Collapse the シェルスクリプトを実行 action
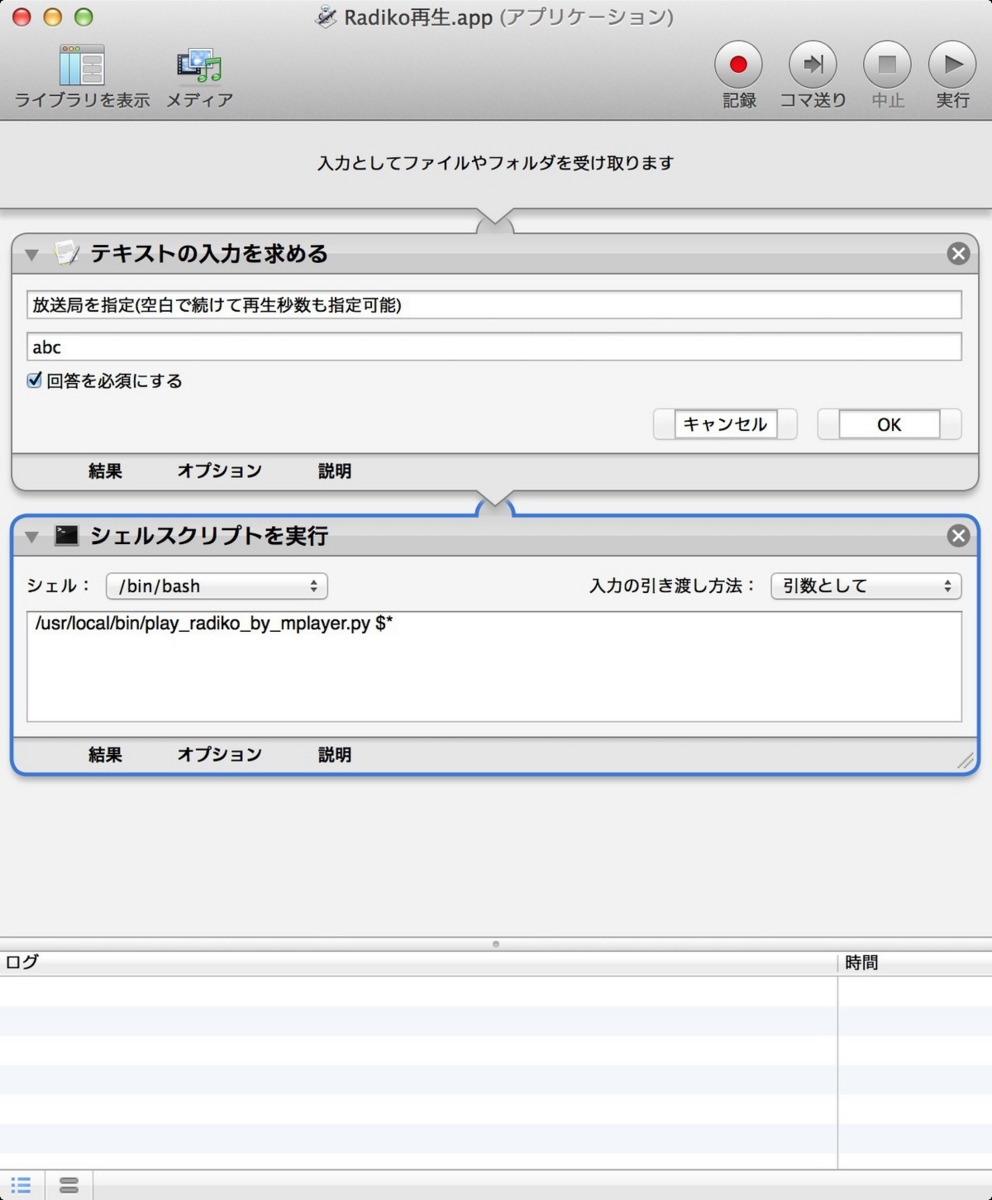The width and height of the screenshot is (992, 1200). (x=31, y=536)
